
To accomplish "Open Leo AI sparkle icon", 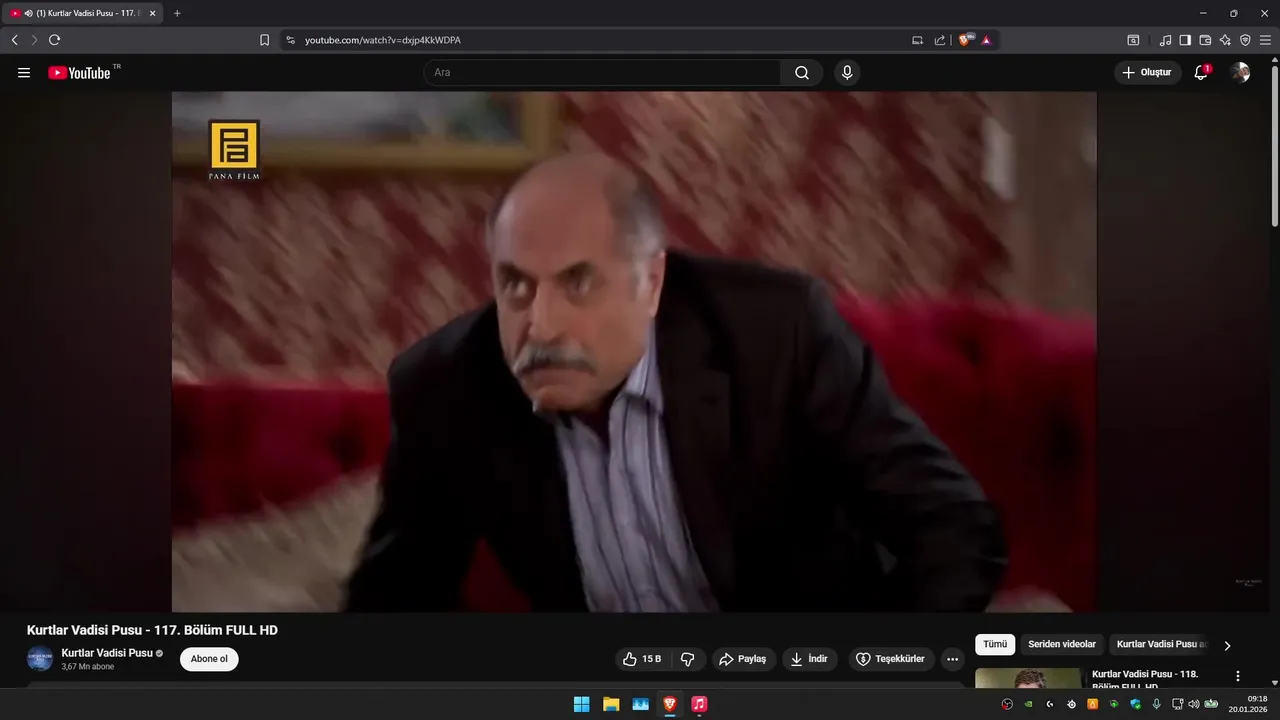I will click(x=1225, y=40).
